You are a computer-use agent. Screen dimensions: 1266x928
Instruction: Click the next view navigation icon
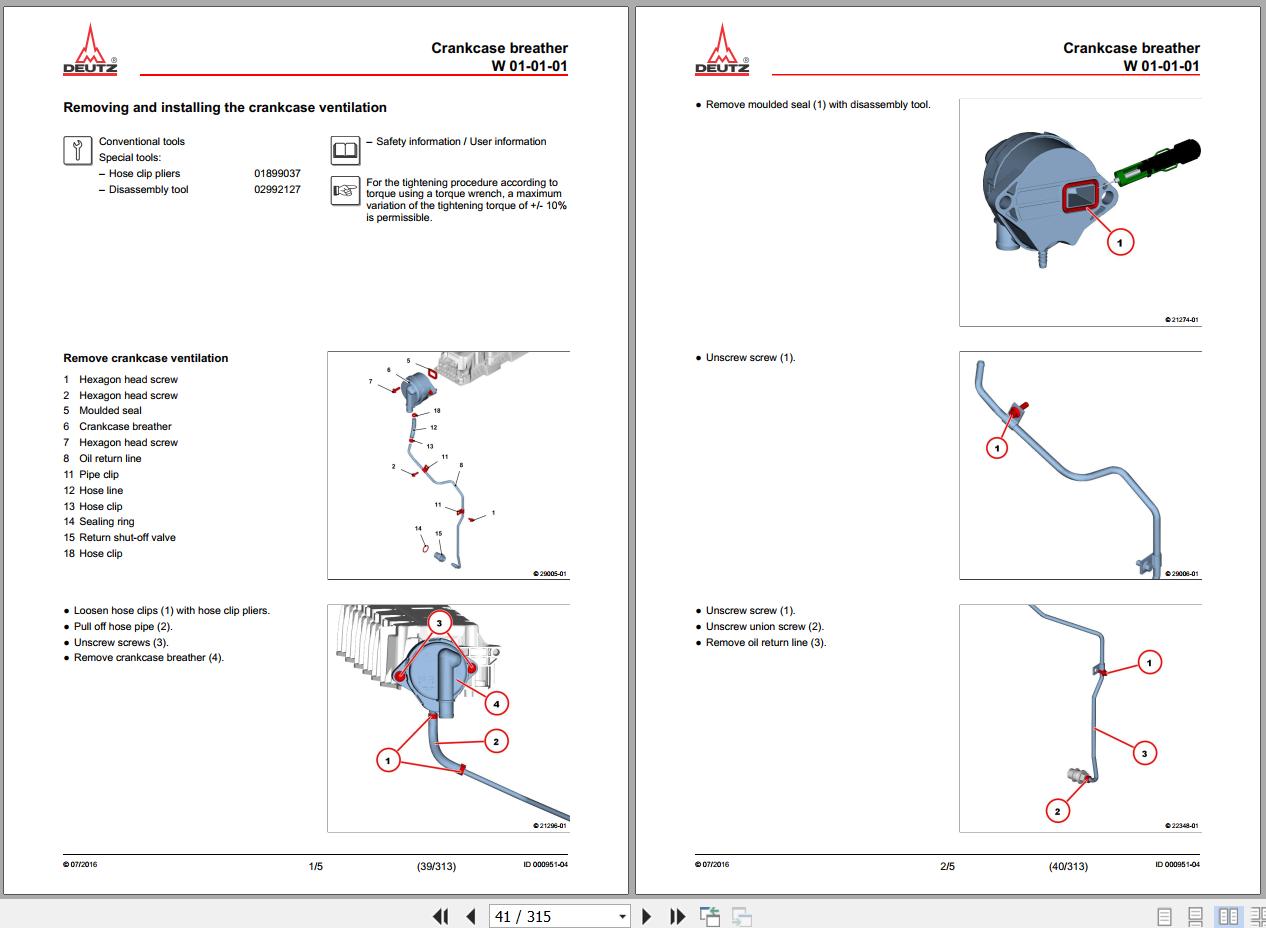pos(742,916)
